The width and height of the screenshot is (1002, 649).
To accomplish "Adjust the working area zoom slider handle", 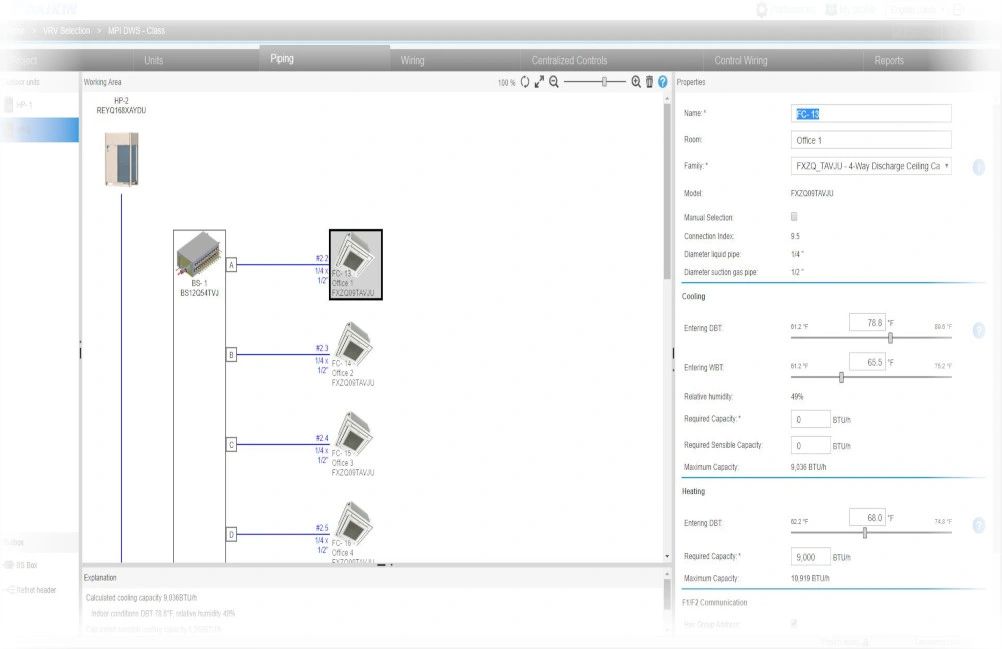I will coord(604,82).
